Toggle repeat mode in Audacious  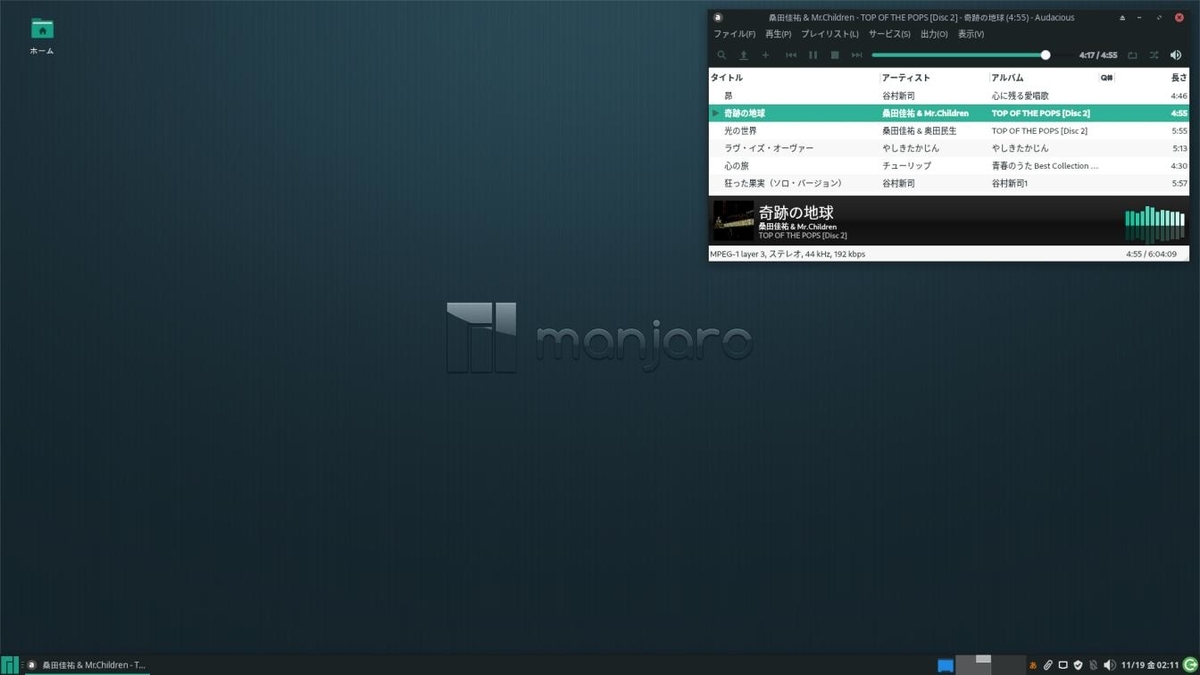point(1133,55)
